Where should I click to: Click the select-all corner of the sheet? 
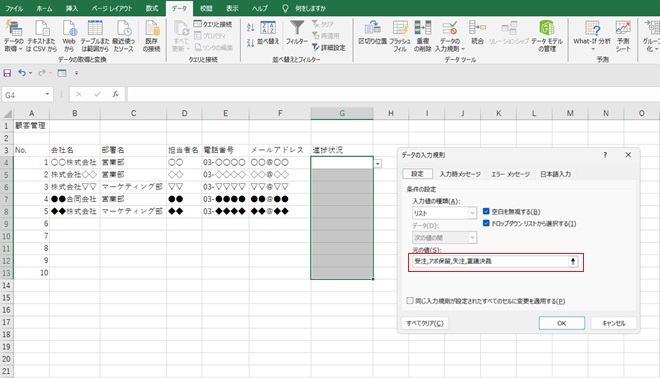(x=7, y=113)
